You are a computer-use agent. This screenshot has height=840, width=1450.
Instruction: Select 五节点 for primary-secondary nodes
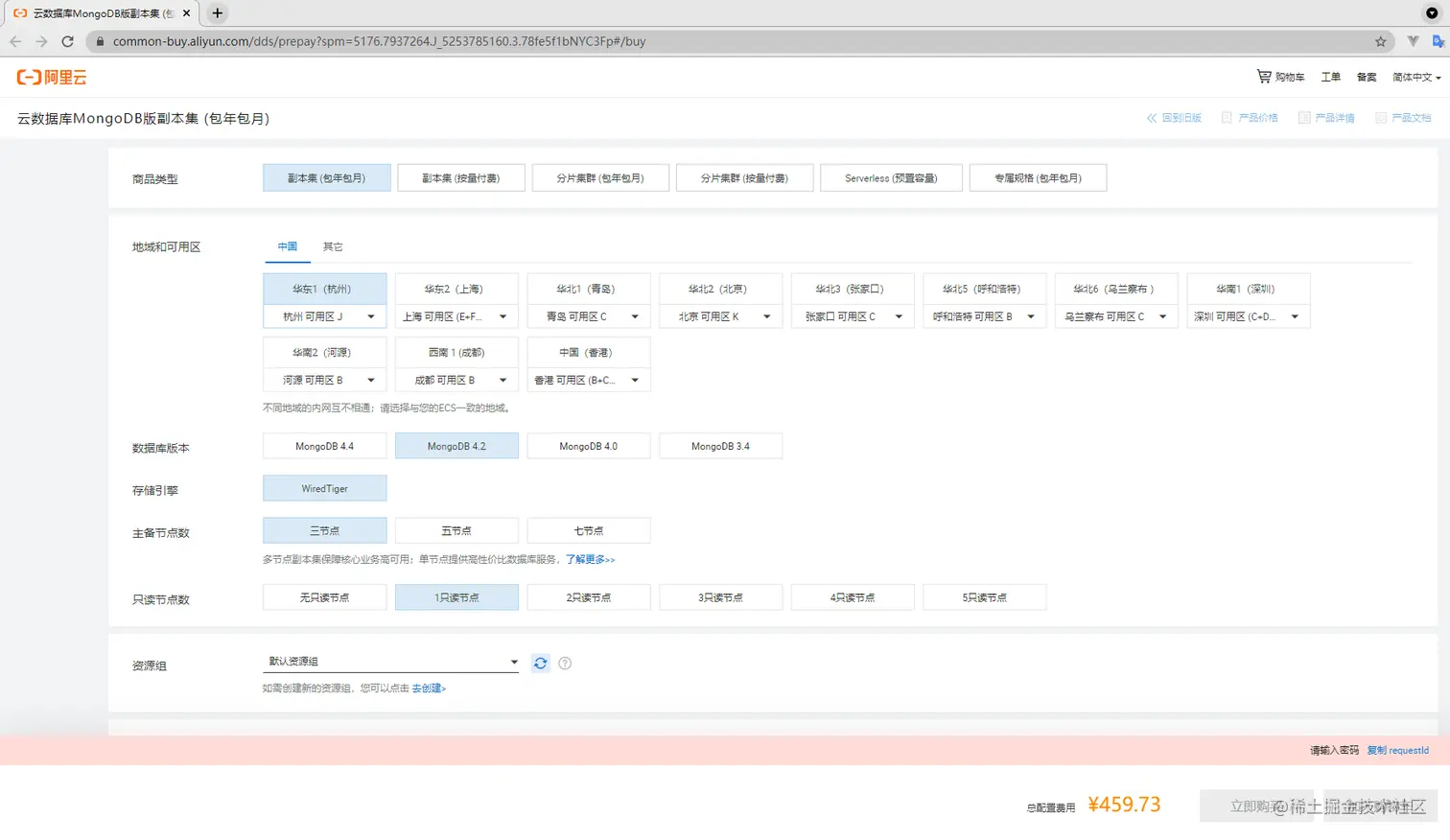[x=456, y=530]
